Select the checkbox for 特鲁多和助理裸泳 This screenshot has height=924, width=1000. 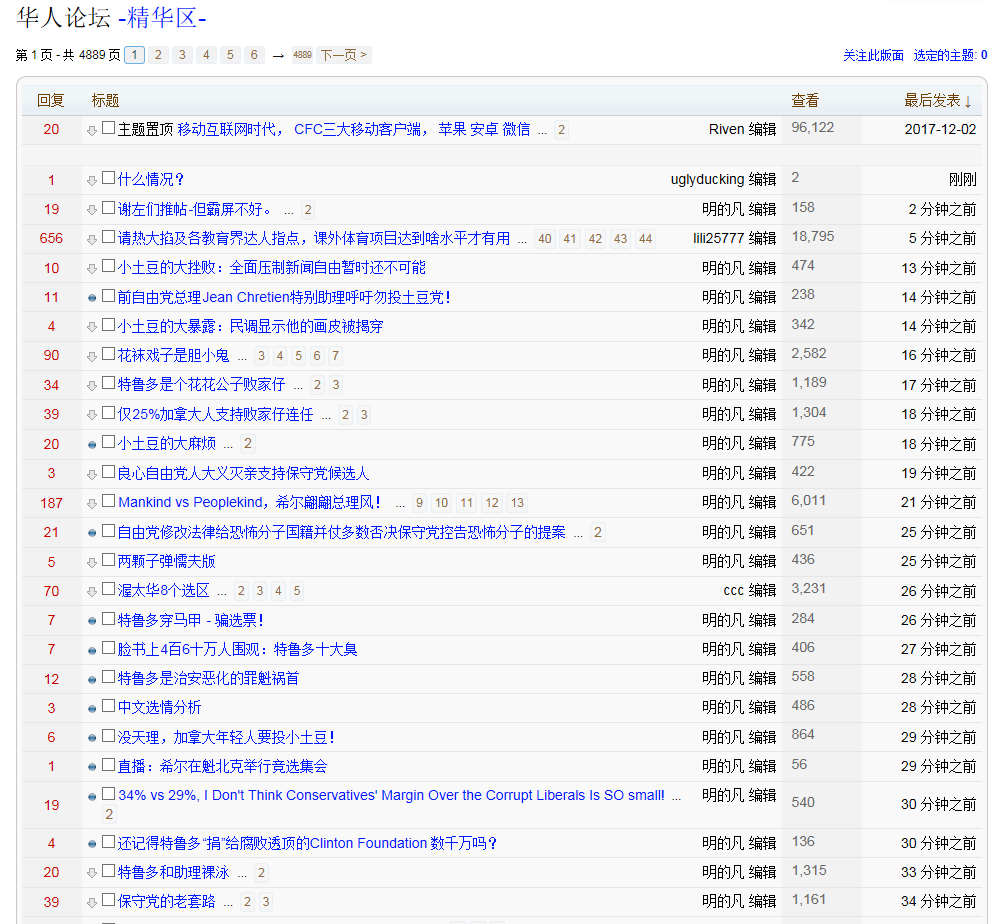point(108,872)
